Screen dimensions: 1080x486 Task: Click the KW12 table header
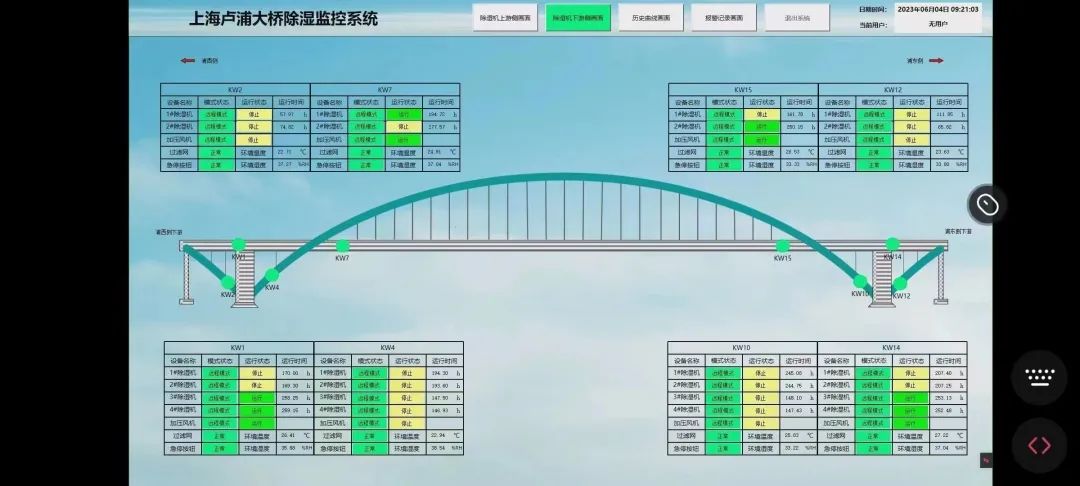pyautogui.click(x=893, y=89)
